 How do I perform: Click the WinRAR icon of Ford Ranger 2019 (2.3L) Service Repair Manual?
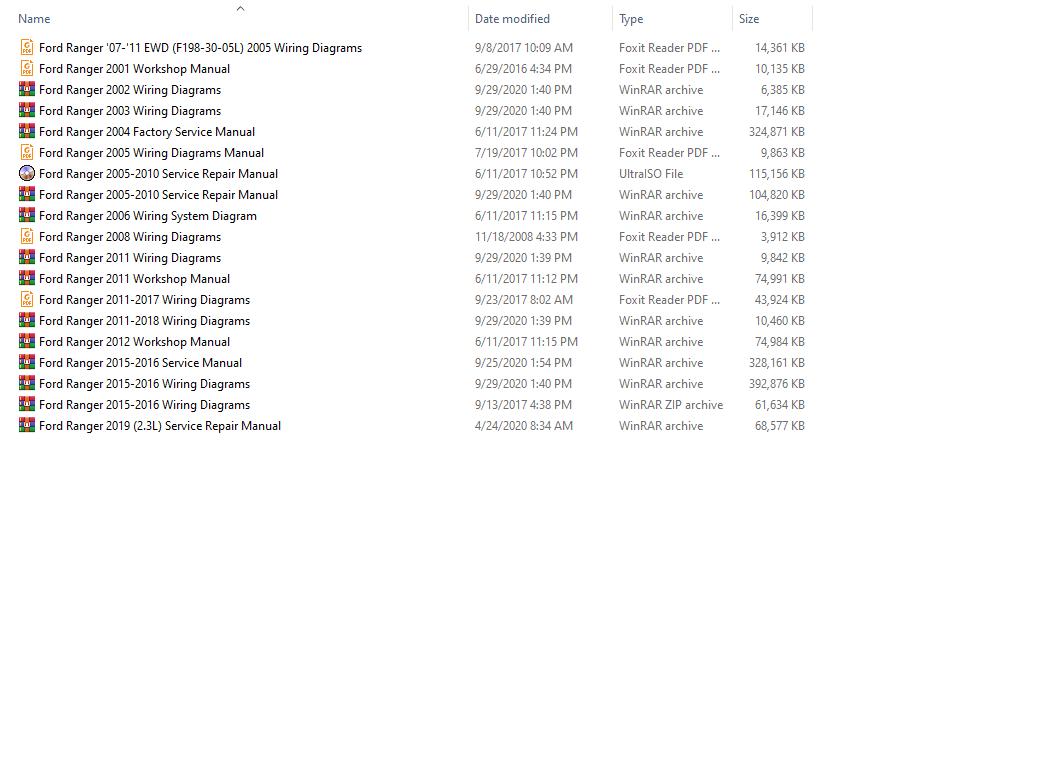pos(27,426)
